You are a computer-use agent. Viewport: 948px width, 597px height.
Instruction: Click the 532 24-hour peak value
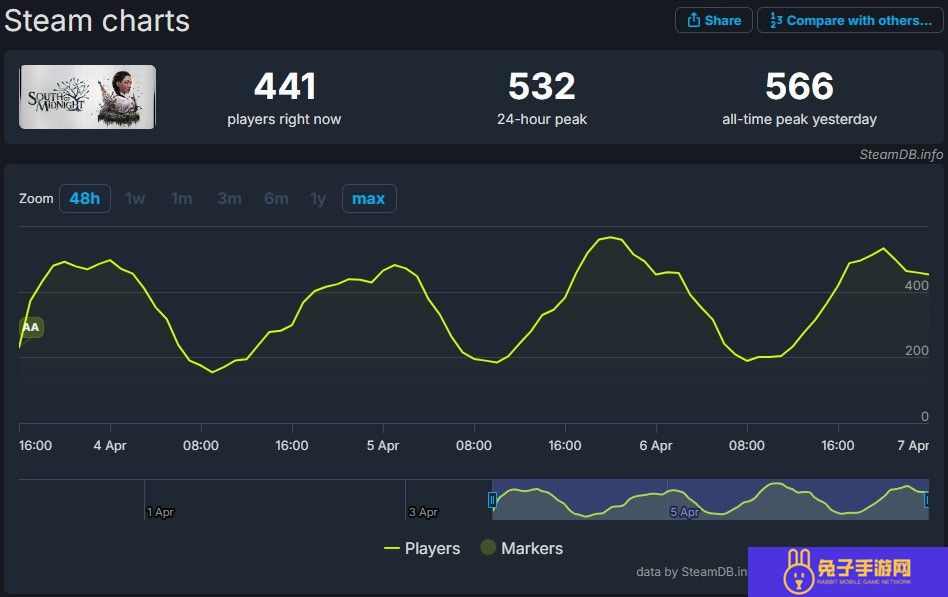[542, 86]
